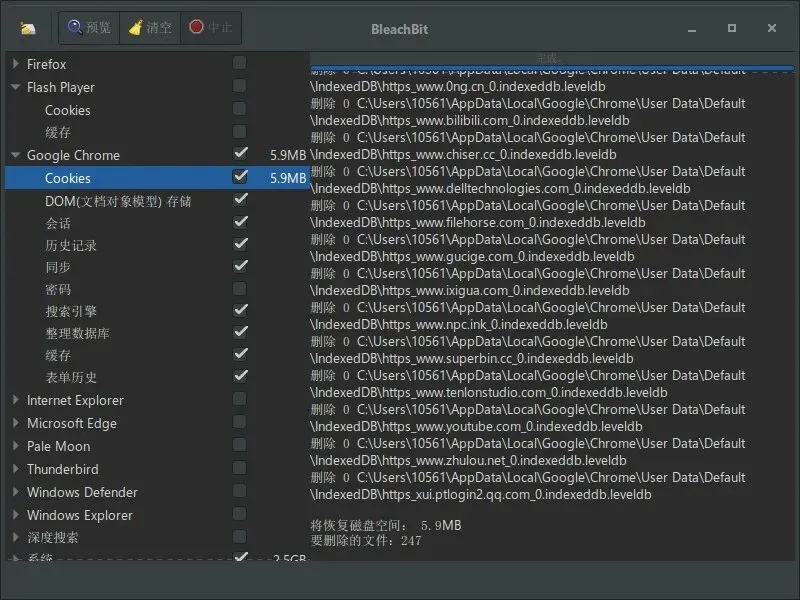Image resolution: width=800 pixels, height=600 pixels.
Task: Expand the Thunderbird node
Action: (x=16, y=469)
